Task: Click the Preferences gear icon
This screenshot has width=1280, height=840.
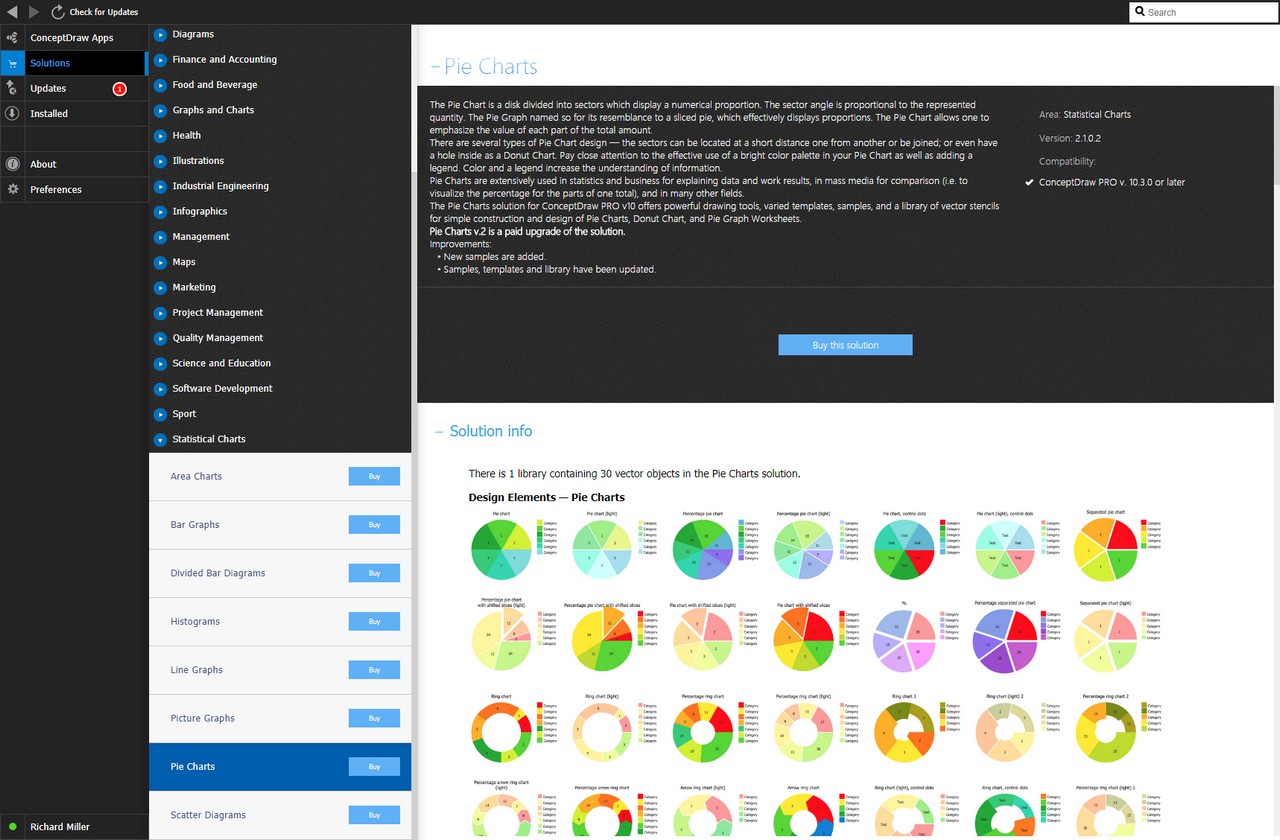Action: pos(12,189)
